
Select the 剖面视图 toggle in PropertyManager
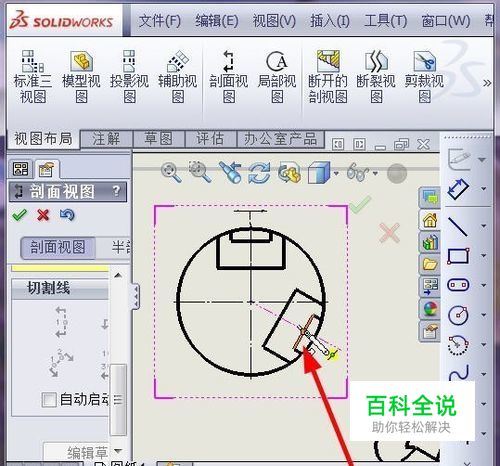pos(58,248)
